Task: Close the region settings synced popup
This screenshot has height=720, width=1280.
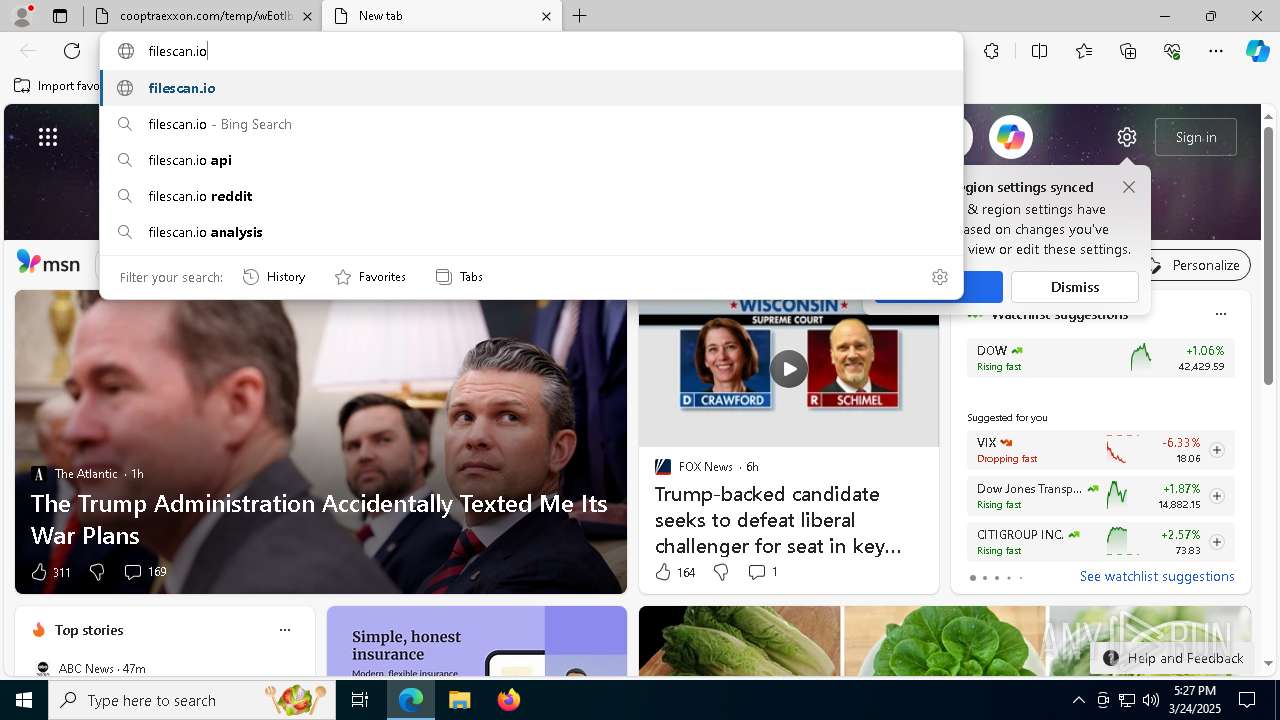Action: pyautogui.click(x=1129, y=187)
